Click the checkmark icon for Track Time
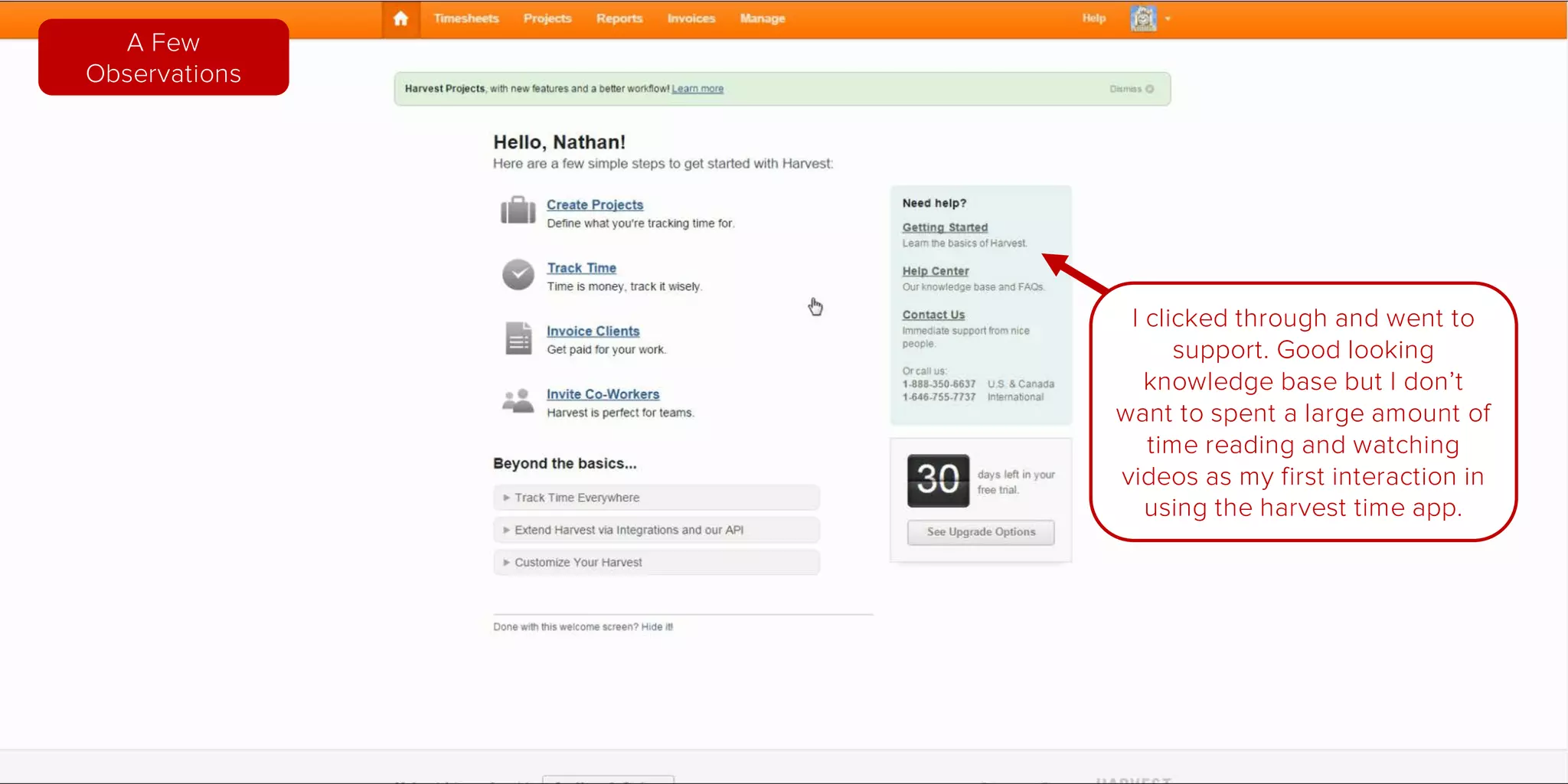The width and height of the screenshot is (1568, 784). [x=518, y=274]
